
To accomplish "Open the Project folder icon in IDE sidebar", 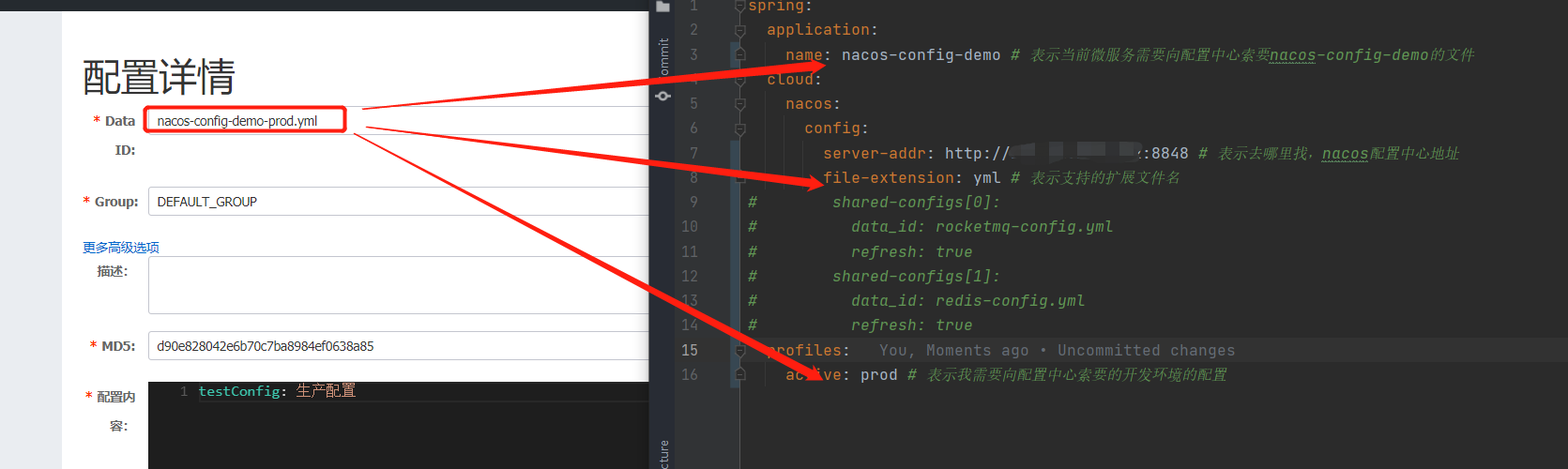I will pos(663,7).
